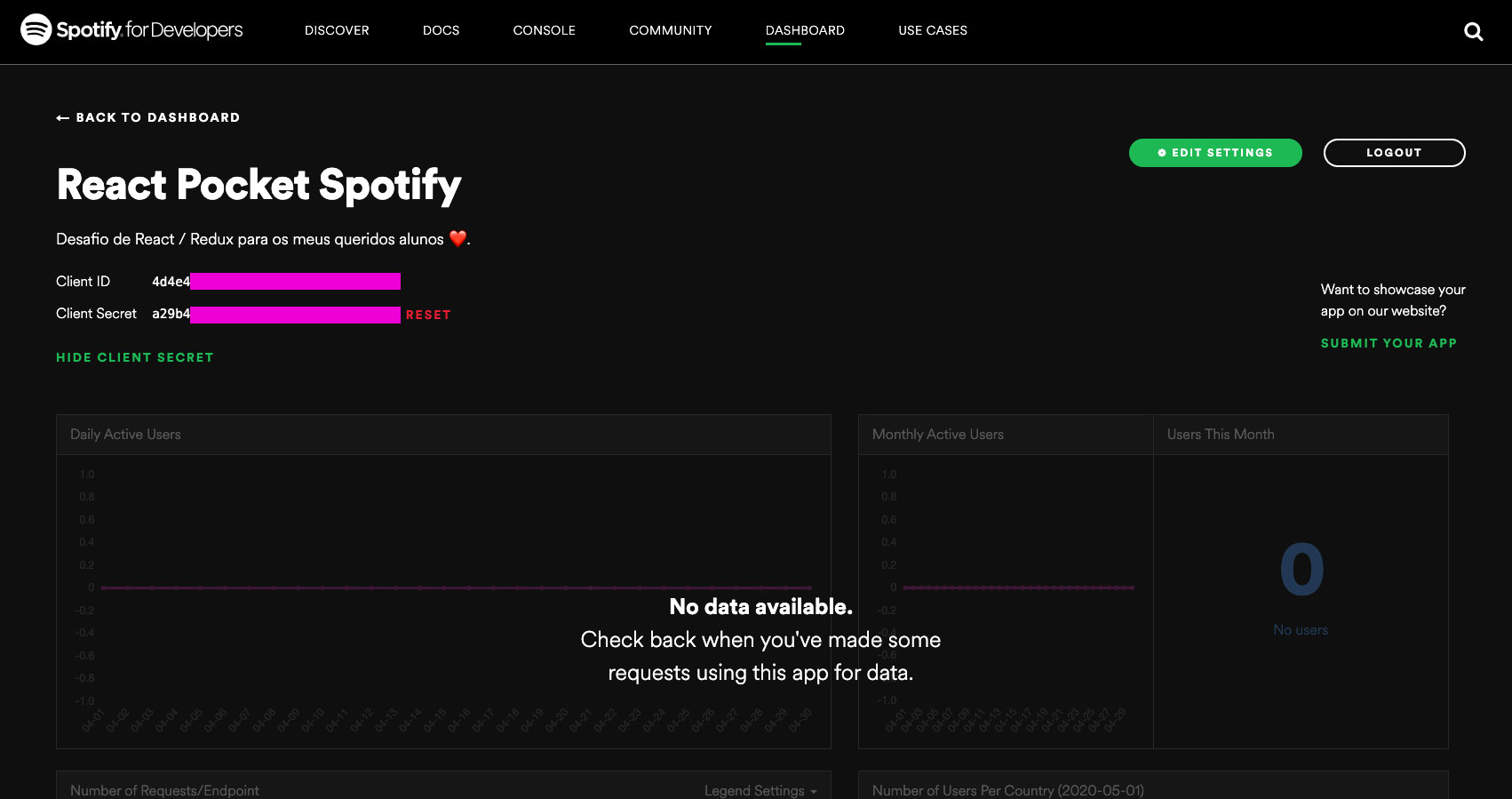Click the Client ID value
Image resolution: width=1512 pixels, height=799 pixels.
(276, 282)
